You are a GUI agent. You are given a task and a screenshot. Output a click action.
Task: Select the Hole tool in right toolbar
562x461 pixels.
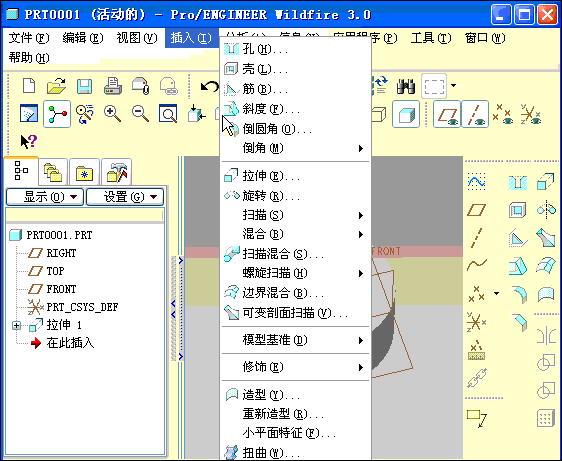pyautogui.click(x=518, y=182)
